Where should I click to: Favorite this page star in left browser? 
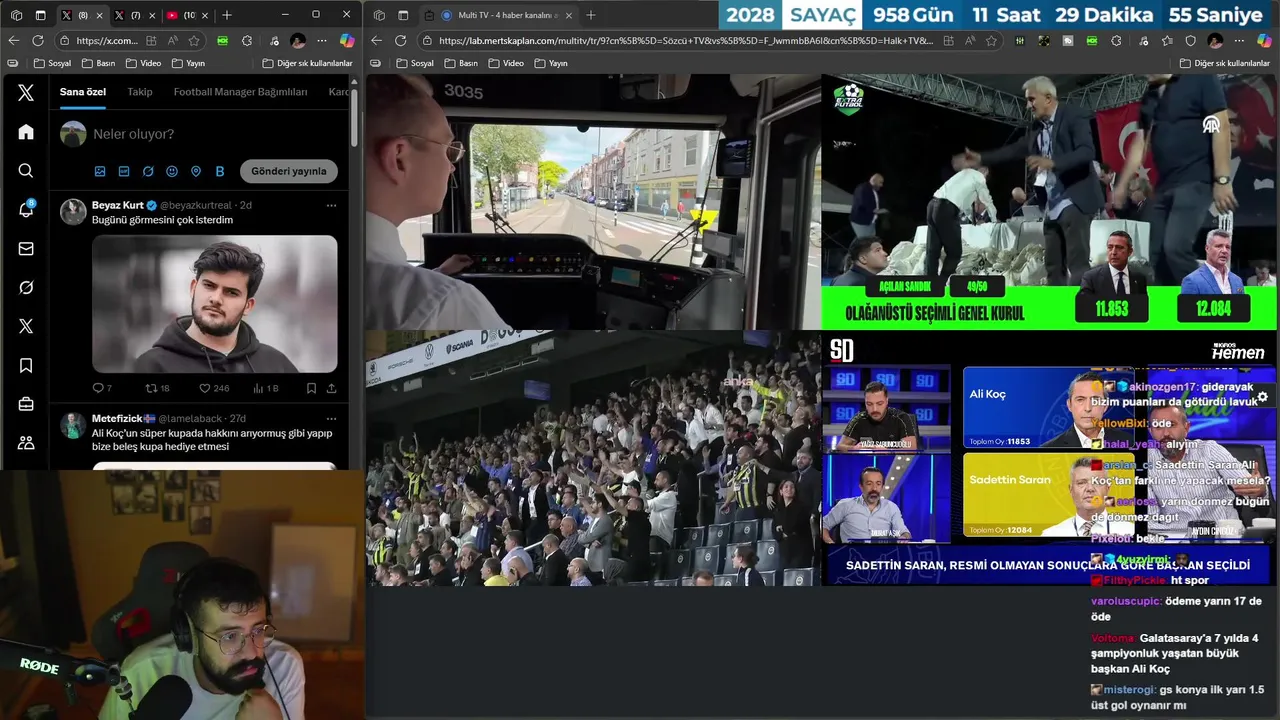(194, 40)
